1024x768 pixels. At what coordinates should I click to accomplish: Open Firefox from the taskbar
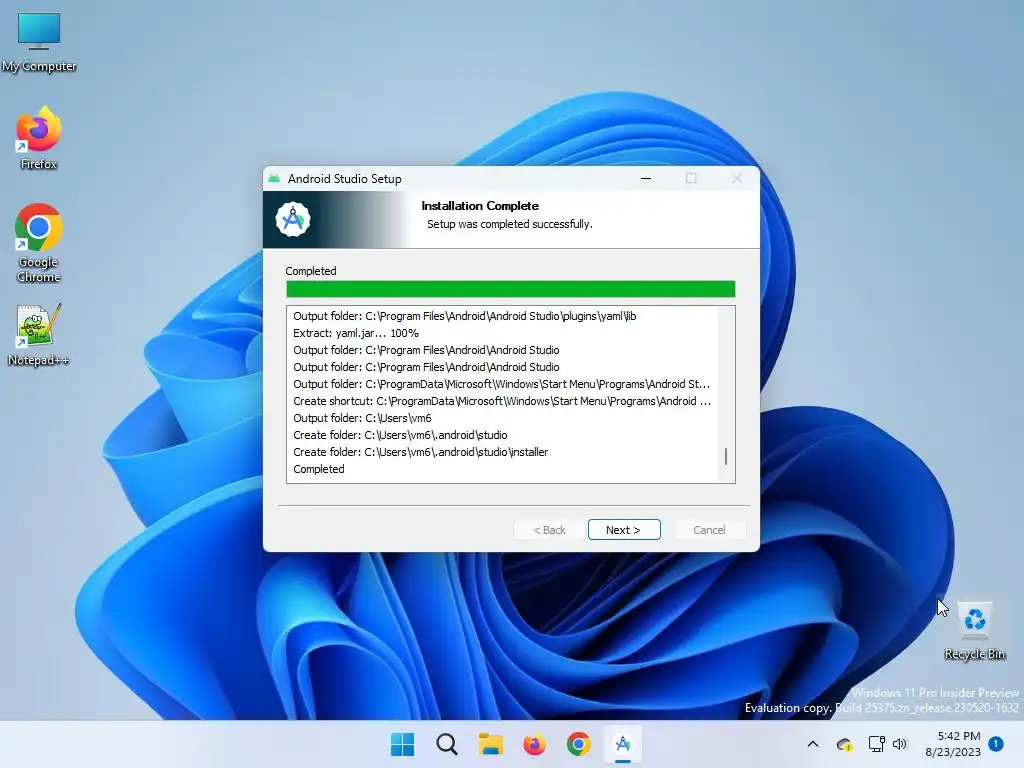click(534, 744)
